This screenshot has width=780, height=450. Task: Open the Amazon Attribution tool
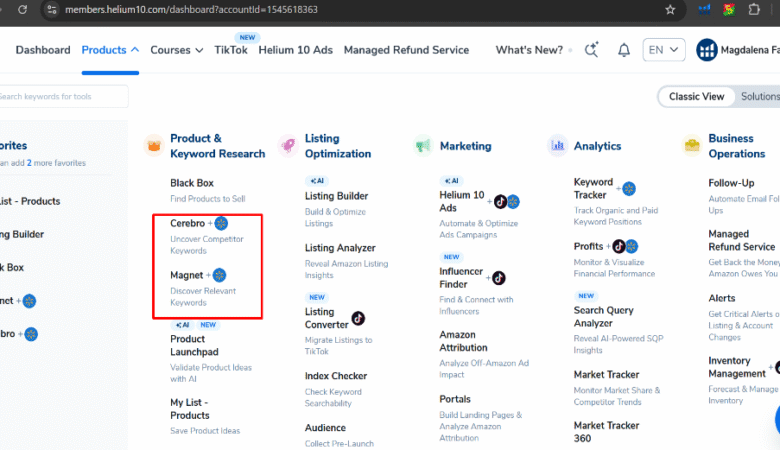pyautogui.click(x=463, y=341)
